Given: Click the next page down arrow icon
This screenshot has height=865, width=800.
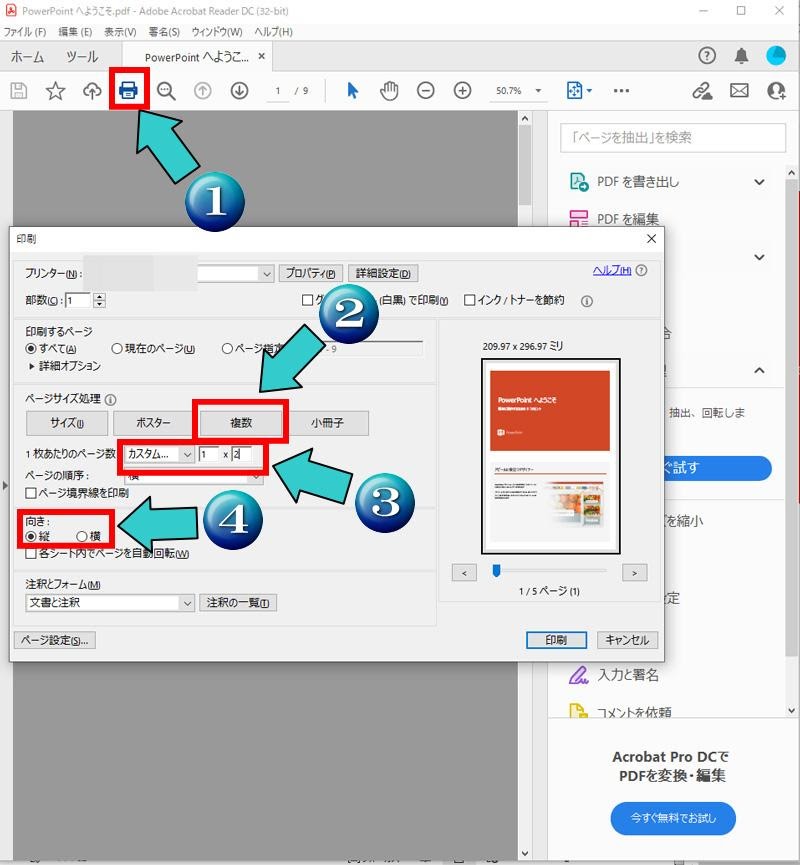Looking at the screenshot, I should tap(239, 90).
